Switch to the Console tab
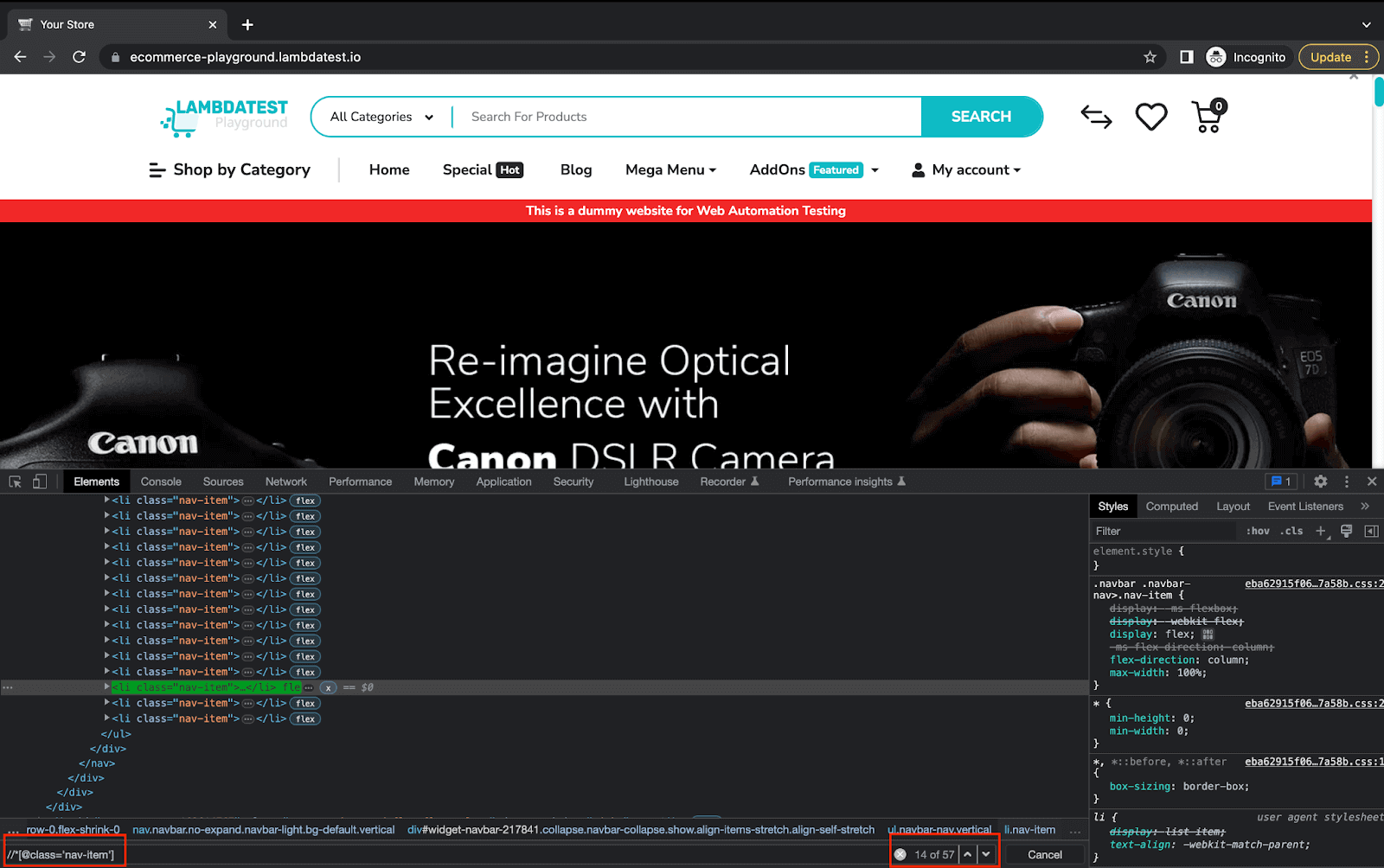Screen dimensions: 1384x868 [161, 482]
